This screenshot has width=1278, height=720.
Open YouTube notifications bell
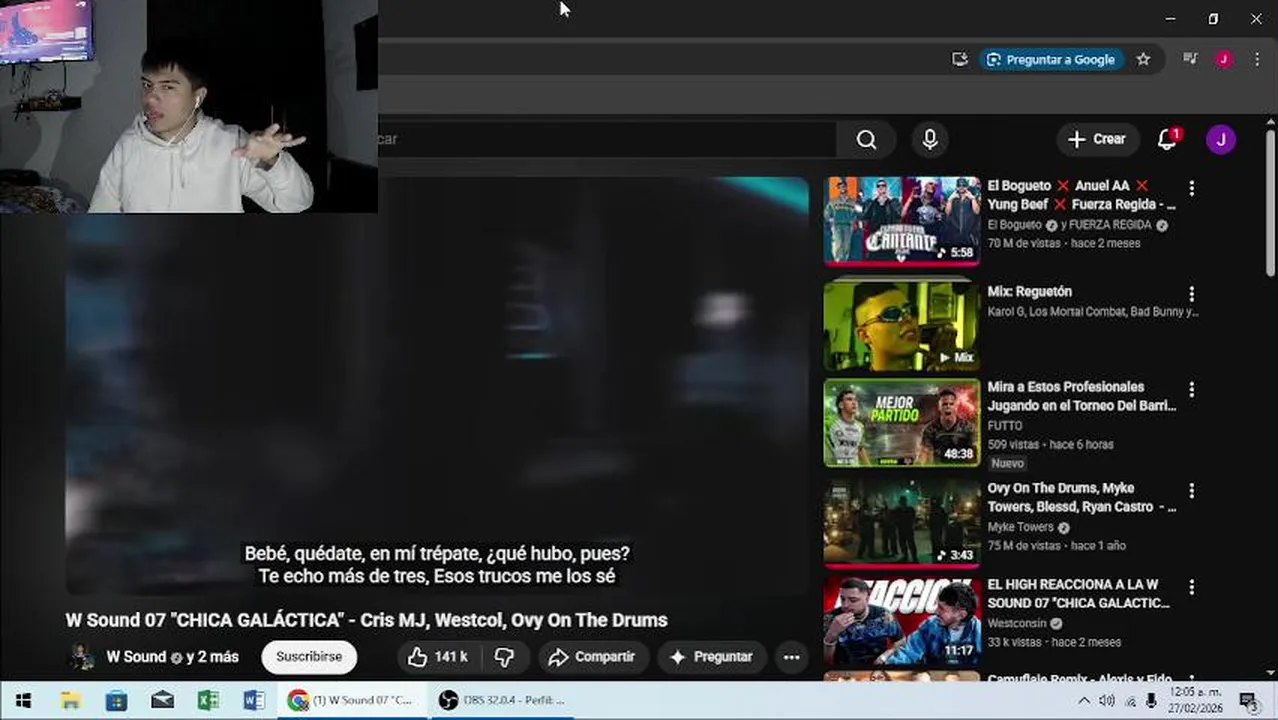click(x=1167, y=139)
